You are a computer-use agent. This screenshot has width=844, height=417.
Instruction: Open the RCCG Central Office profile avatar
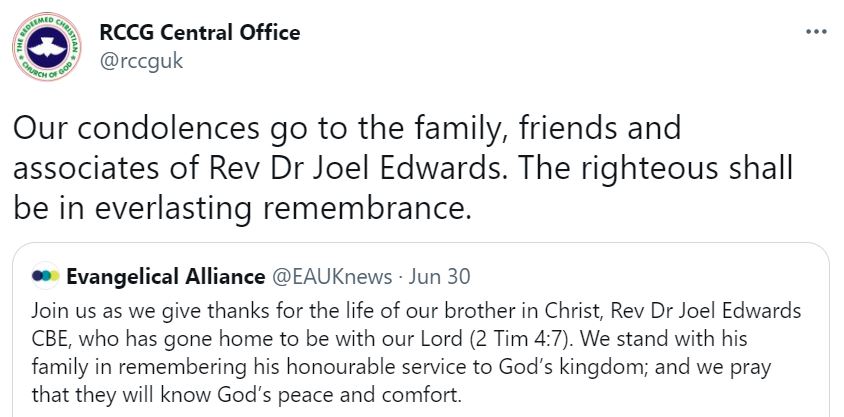coord(49,47)
